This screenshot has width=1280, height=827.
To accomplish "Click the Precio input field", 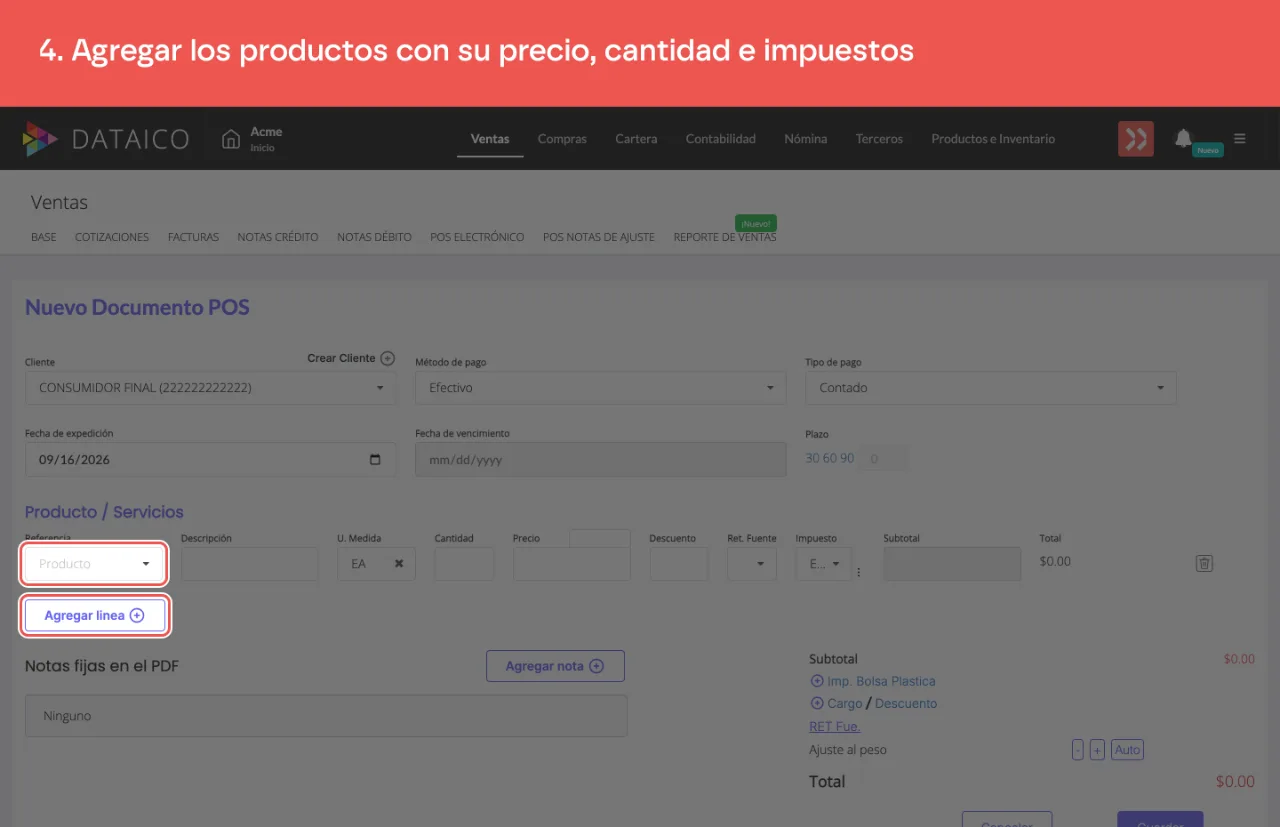I will click(x=572, y=564).
